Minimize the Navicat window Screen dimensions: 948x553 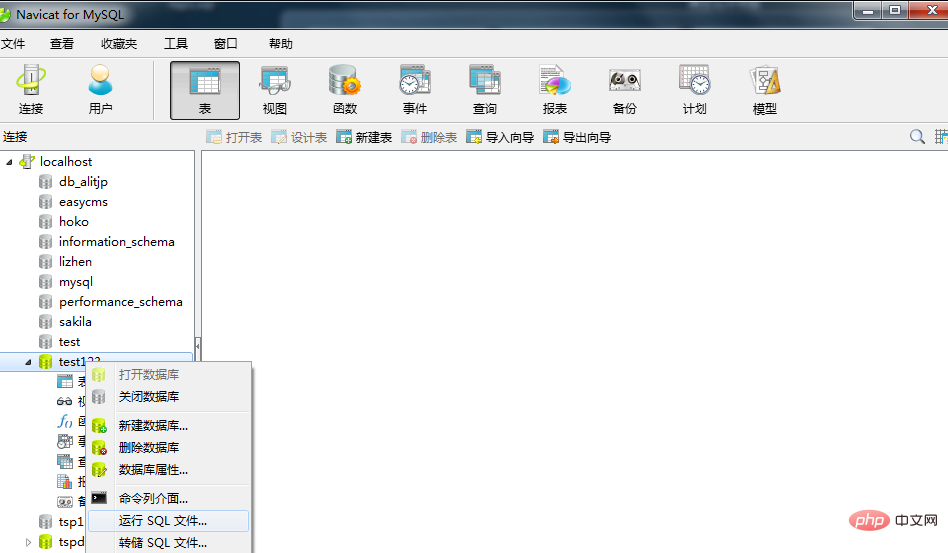pyautogui.click(x=868, y=11)
